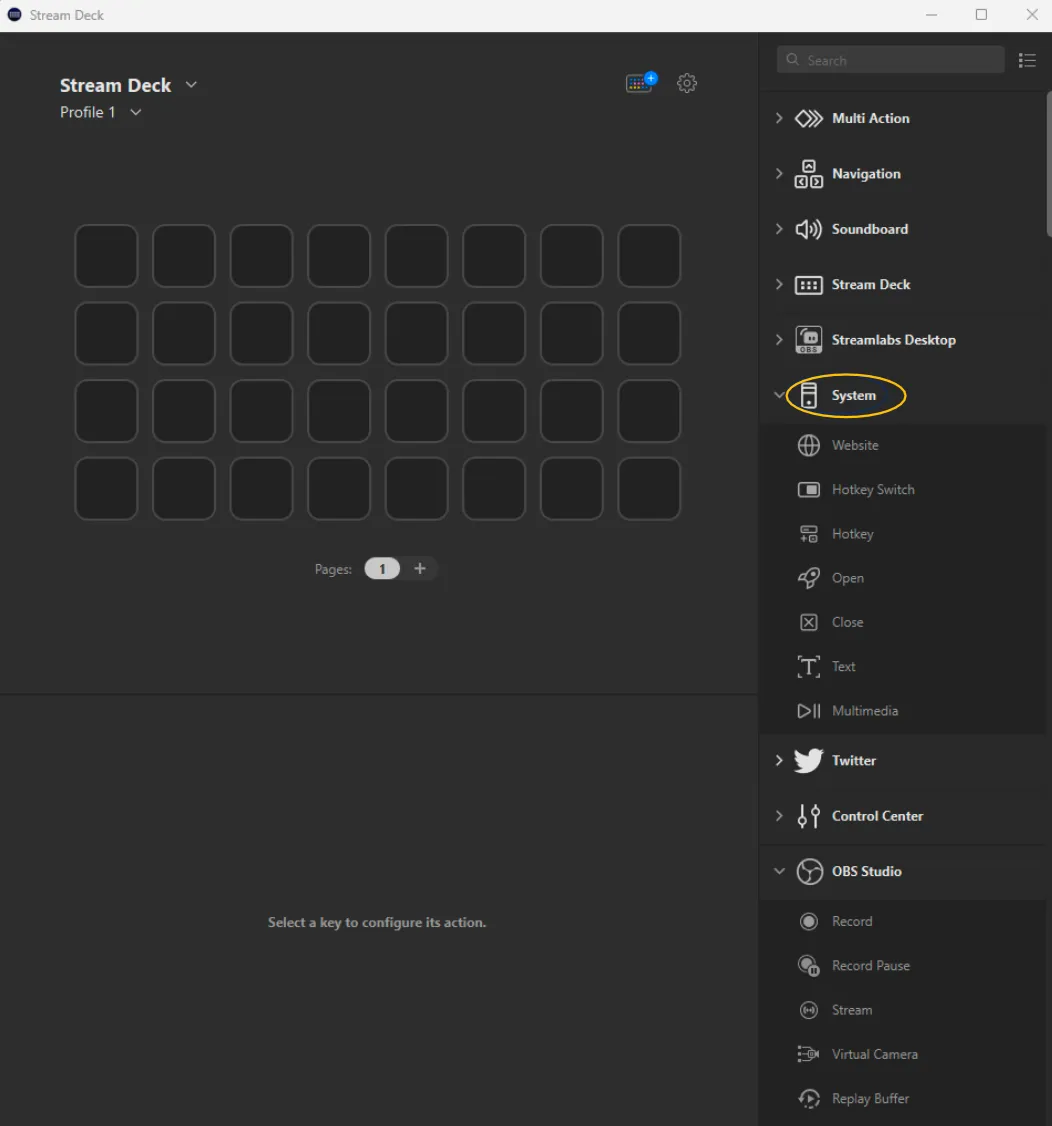Expand the Twitter category
Viewport: 1052px width, 1126px height.
point(778,760)
